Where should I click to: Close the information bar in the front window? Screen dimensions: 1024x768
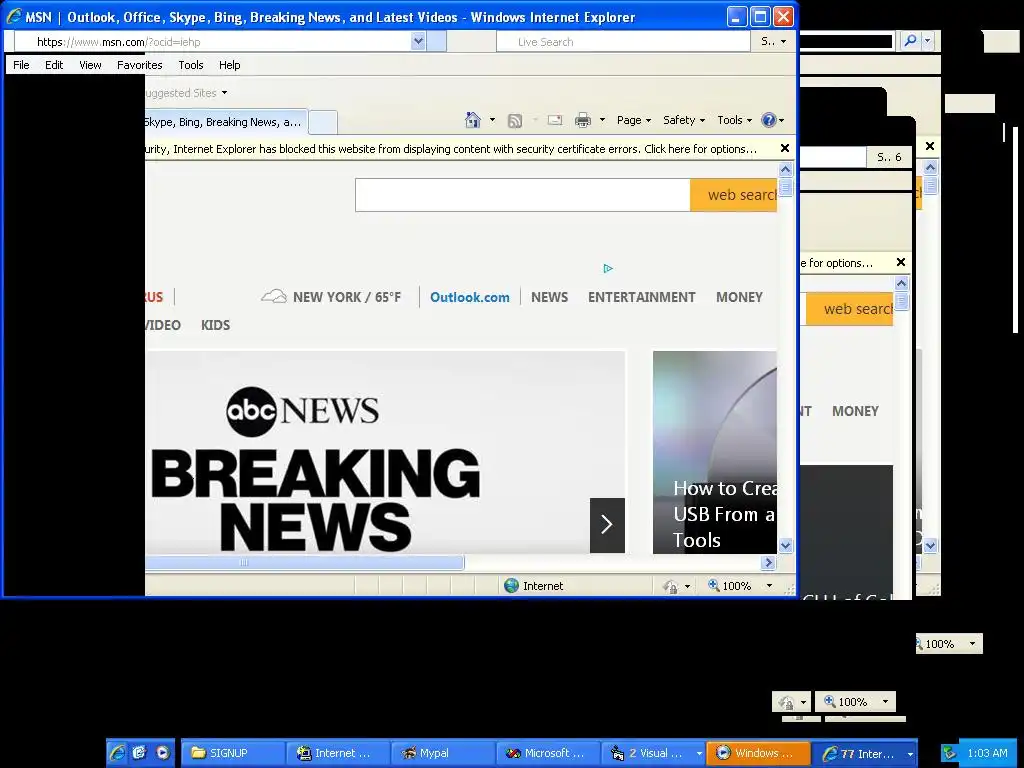785,148
